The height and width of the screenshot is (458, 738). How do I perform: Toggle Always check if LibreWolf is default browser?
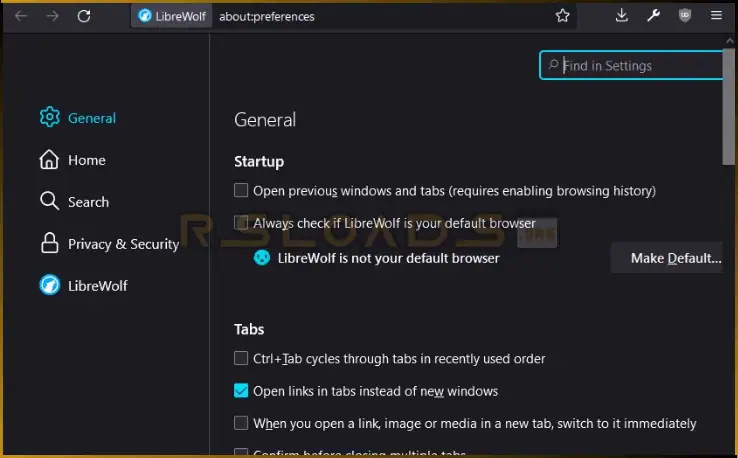click(x=241, y=222)
